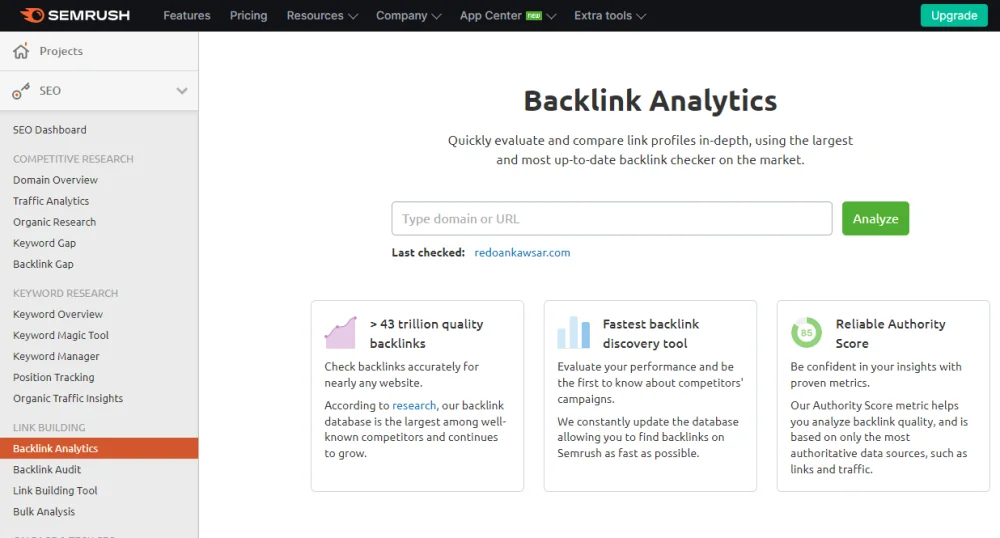Expand the Company dropdown menu
The height and width of the screenshot is (538, 1000).
pos(408,15)
